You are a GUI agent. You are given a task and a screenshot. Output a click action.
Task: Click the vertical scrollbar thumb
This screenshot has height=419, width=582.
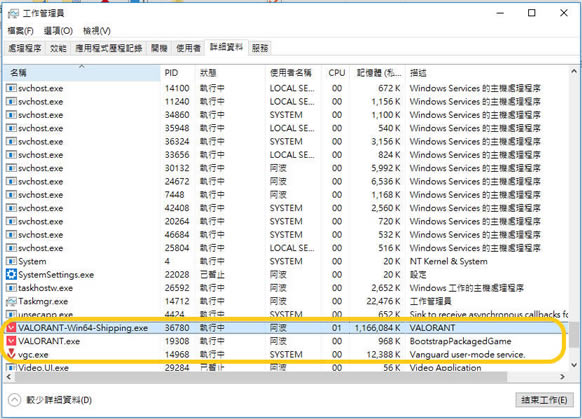coord(574,334)
